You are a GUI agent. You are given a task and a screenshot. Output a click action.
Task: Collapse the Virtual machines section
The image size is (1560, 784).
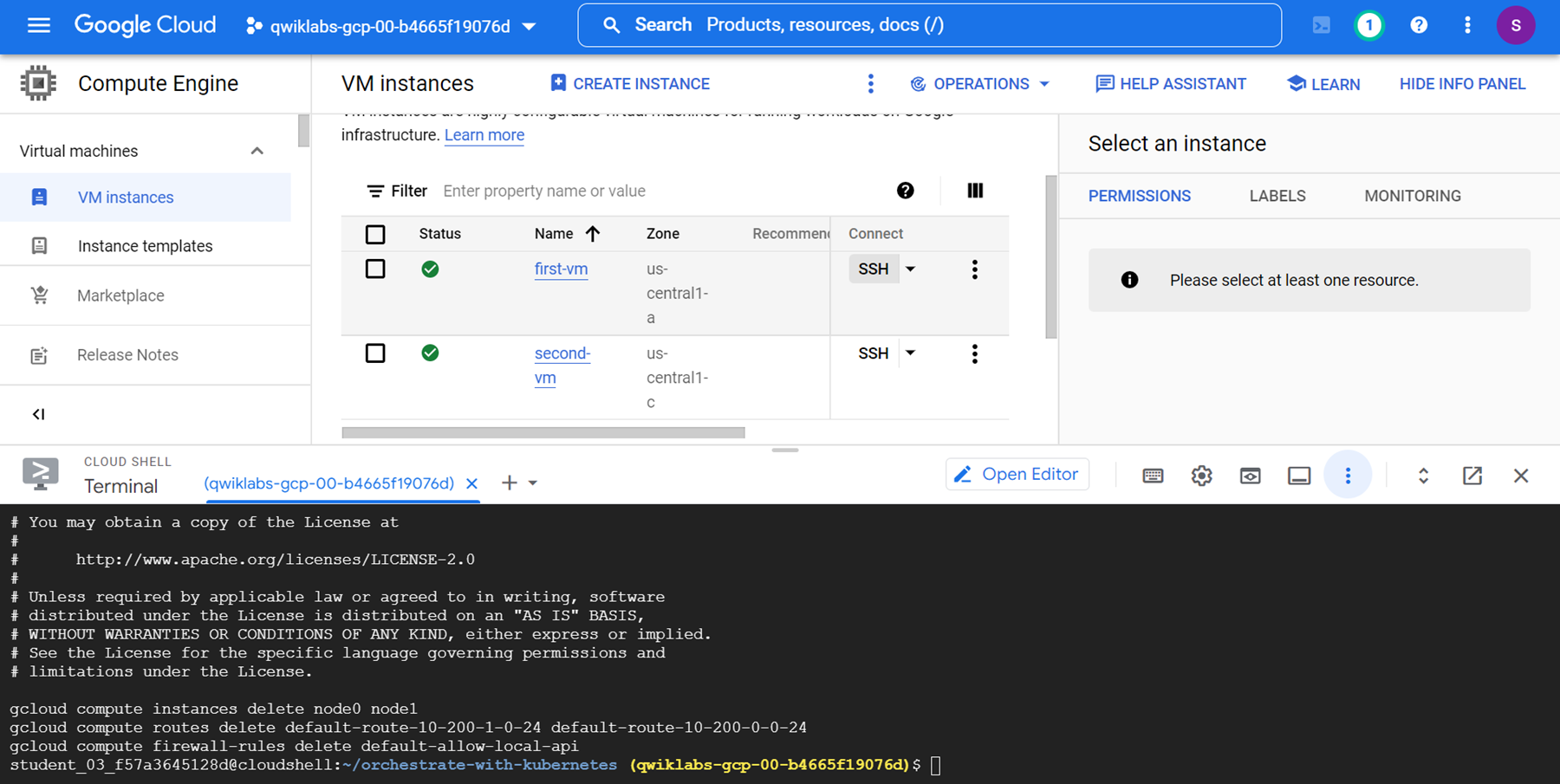point(257,151)
